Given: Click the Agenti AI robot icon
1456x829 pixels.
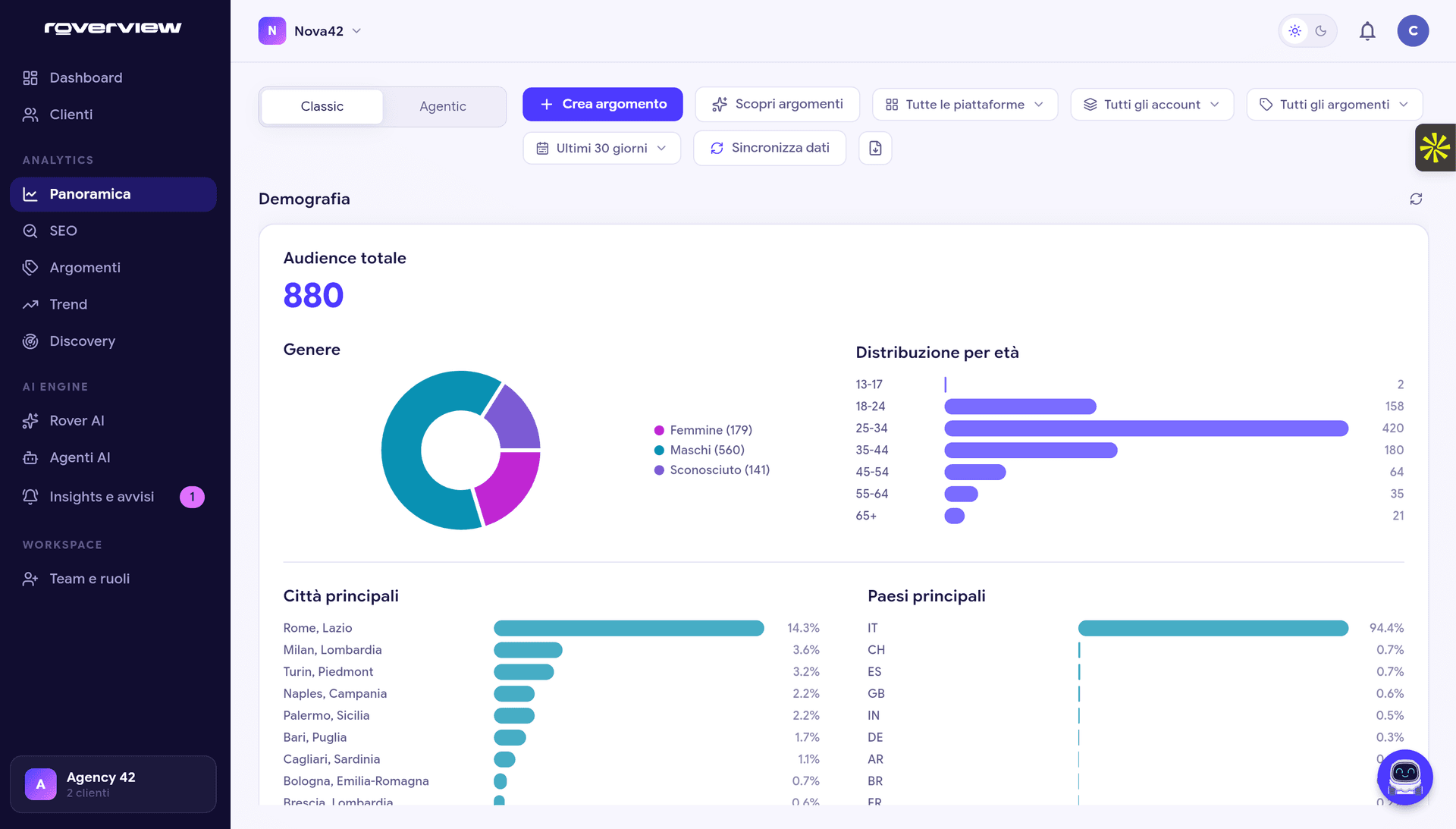Looking at the screenshot, I should pyautogui.click(x=30, y=458).
